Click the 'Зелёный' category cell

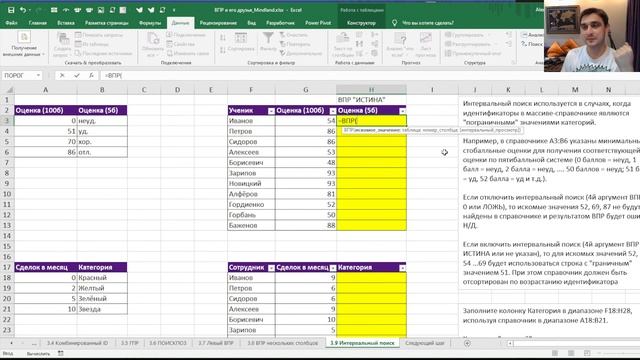click(102, 299)
